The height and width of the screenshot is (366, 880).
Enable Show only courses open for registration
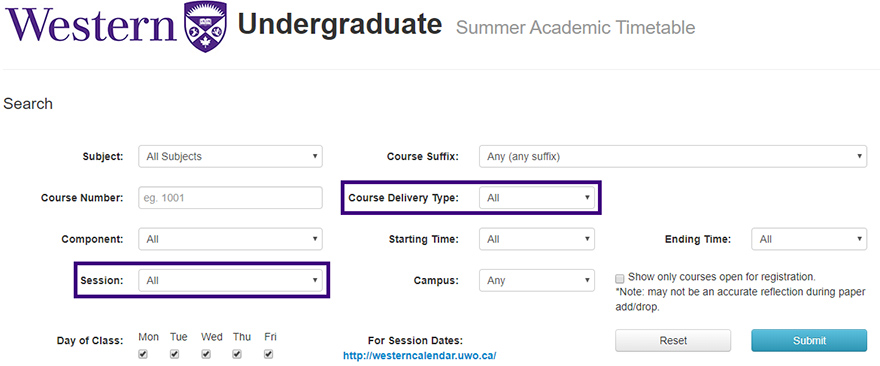(620, 278)
